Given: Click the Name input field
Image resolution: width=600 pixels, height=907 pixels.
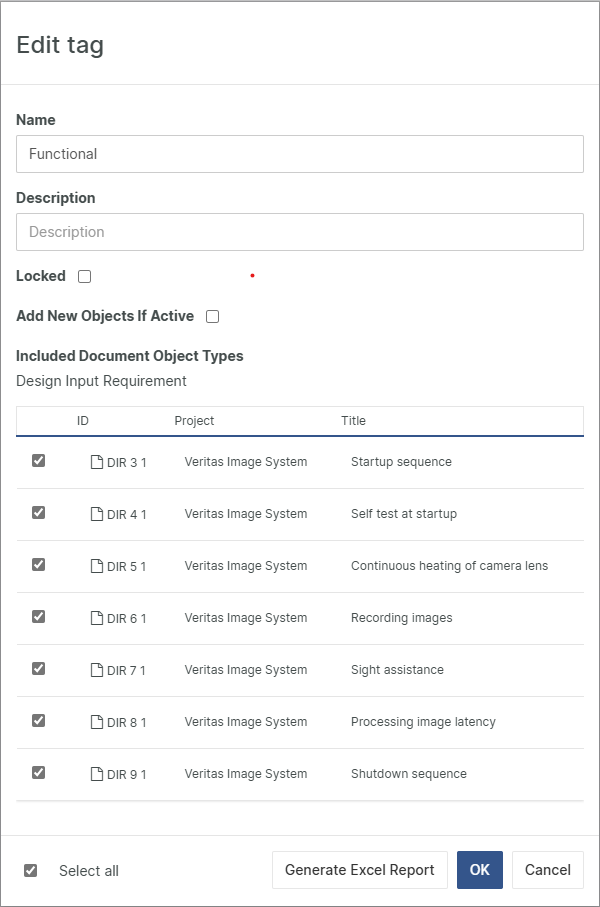Looking at the screenshot, I should (x=300, y=154).
